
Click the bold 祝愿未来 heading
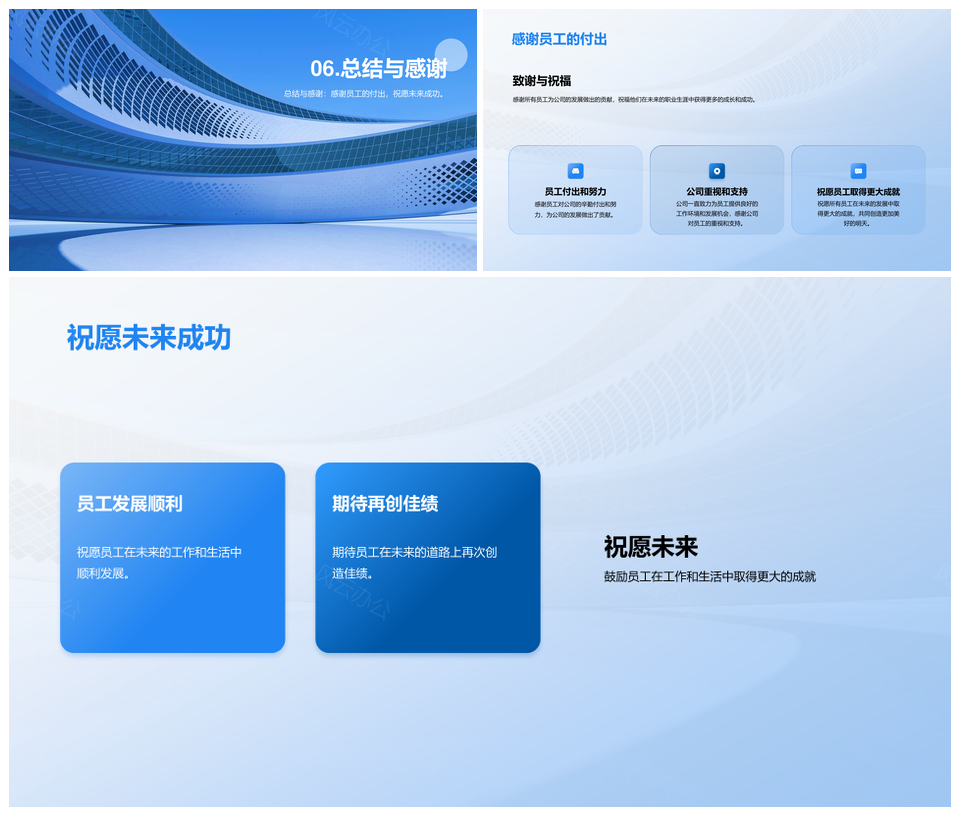[650, 547]
